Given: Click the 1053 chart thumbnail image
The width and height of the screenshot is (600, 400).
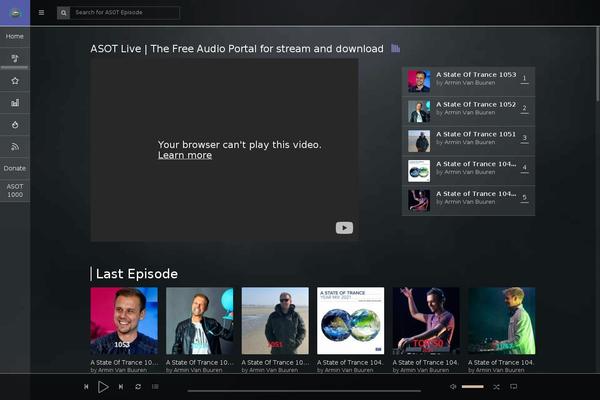Looking at the screenshot, I should (419, 81).
